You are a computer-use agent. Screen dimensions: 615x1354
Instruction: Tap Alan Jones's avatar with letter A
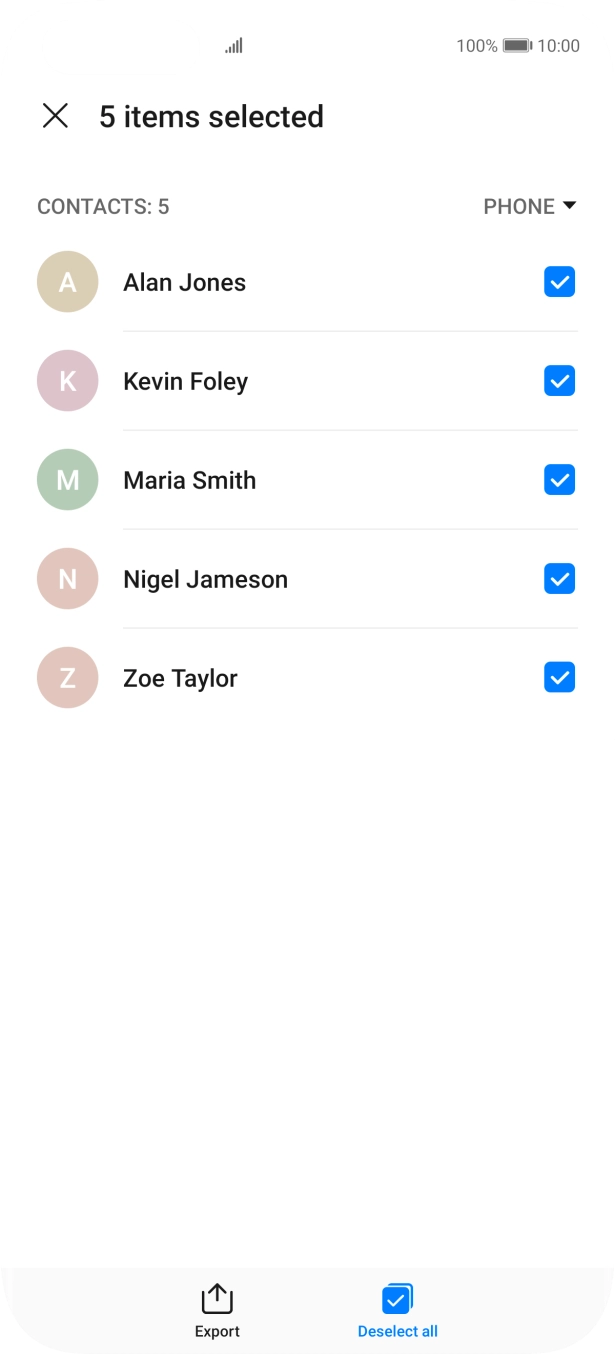67,282
